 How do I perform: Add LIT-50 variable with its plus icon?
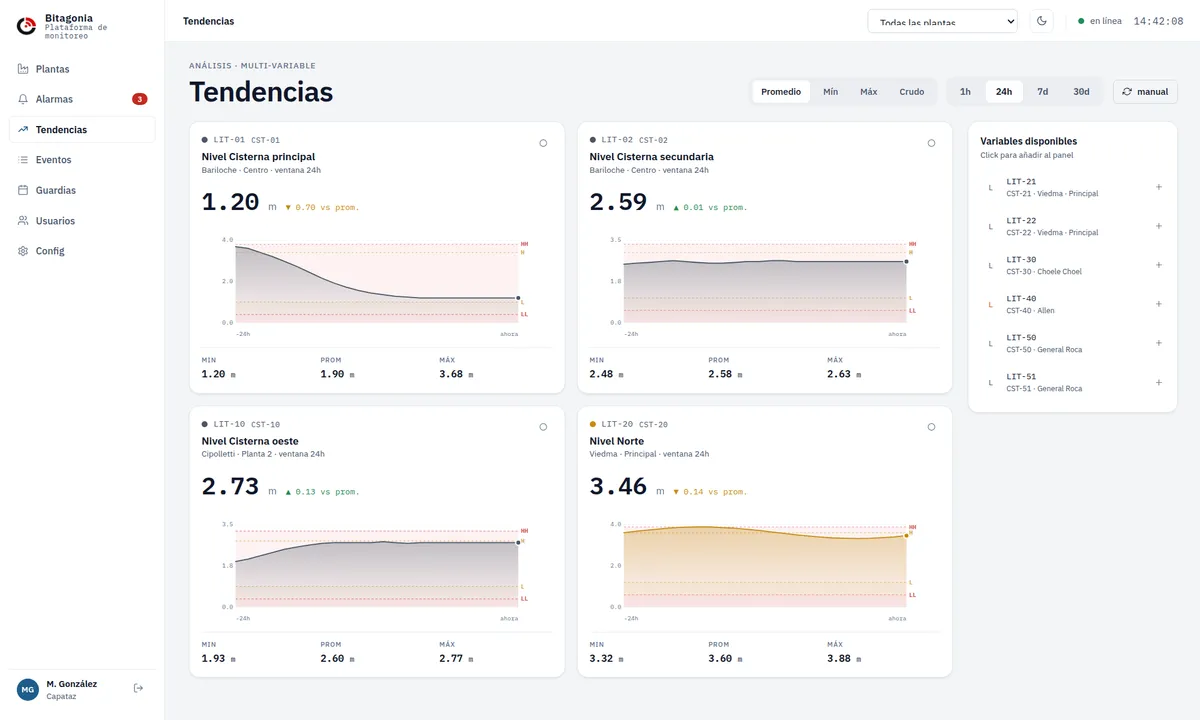coord(1159,343)
